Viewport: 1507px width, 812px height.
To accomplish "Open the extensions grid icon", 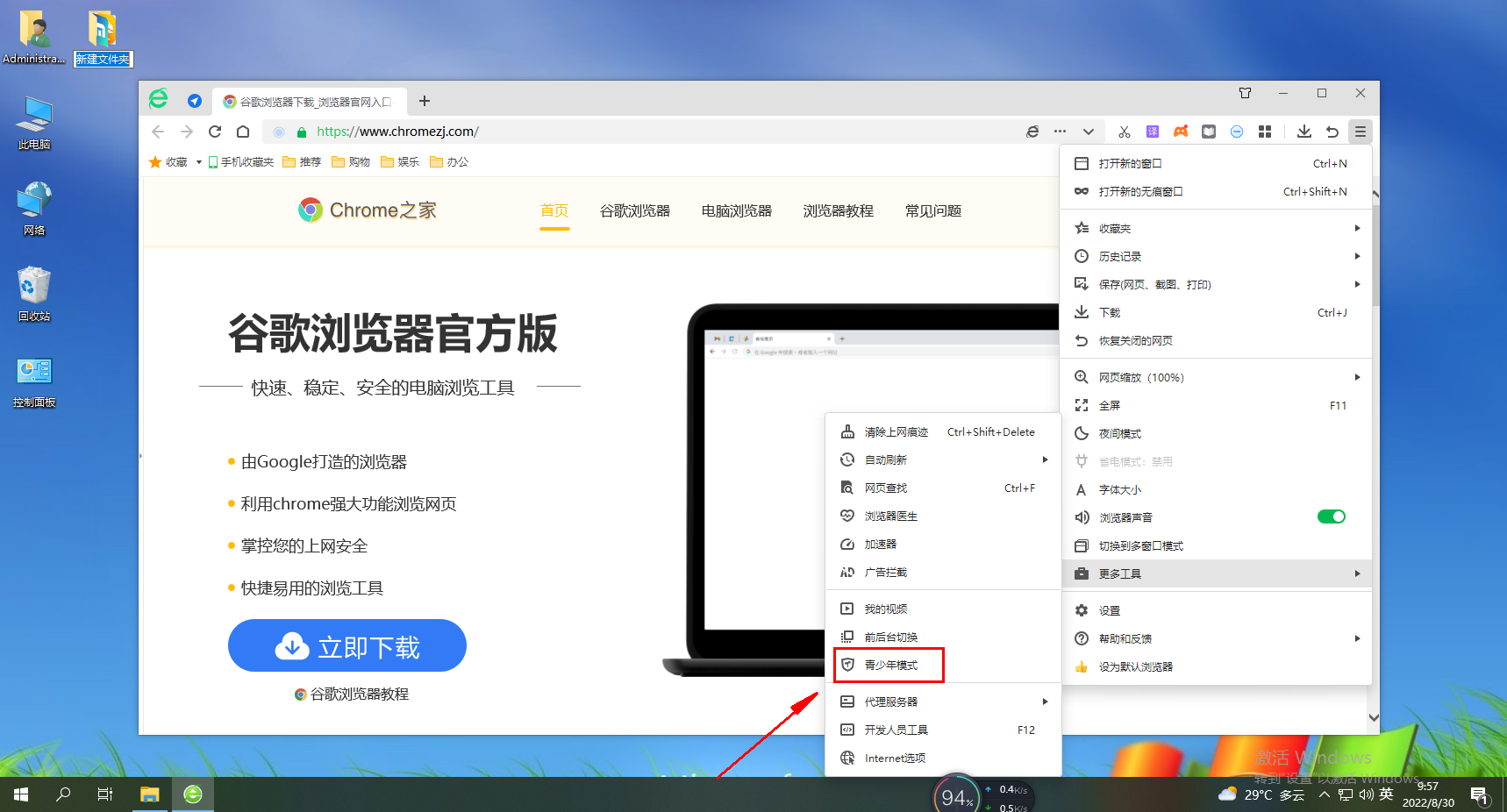I will [1264, 132].
